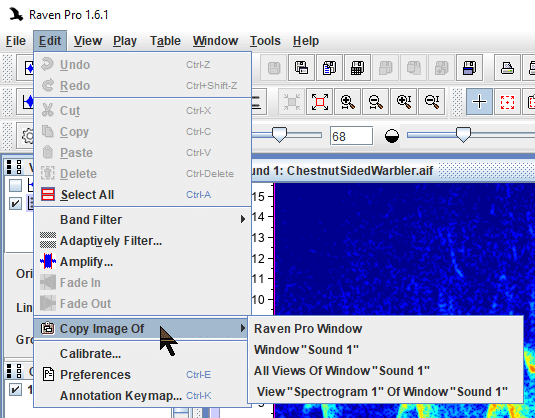Click the save-all disk icon with grid
This screenshot has height=418, width=535.
pyautogui.click(x=357, y=68)
